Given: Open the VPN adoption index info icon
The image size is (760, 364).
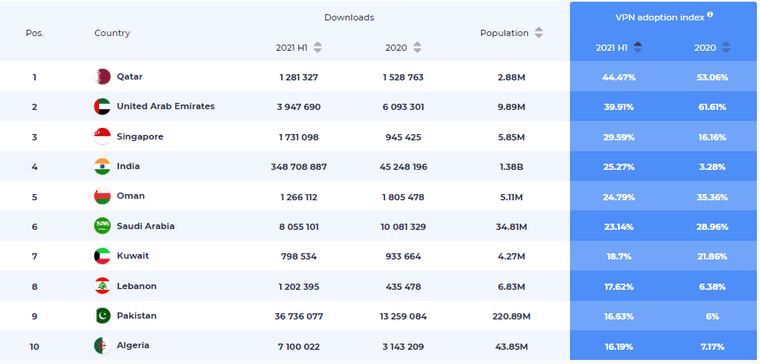Looking at the screenshot, I should pyautogui.click(x=710, y=15).
